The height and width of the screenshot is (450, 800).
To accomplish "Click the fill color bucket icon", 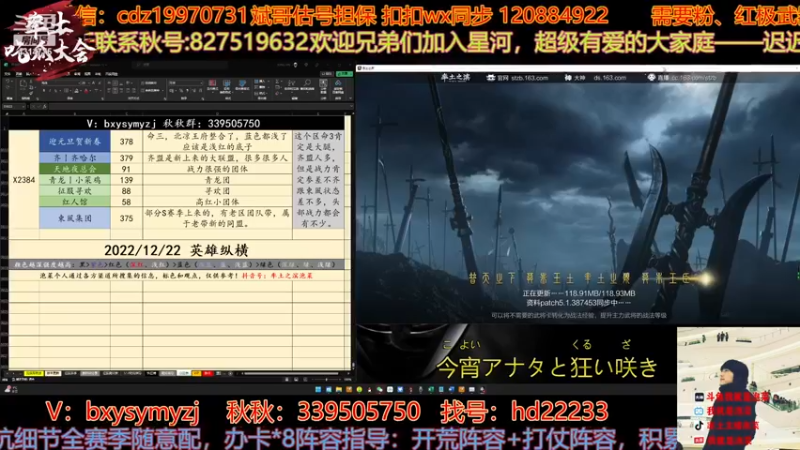I will tap(77, 90).
